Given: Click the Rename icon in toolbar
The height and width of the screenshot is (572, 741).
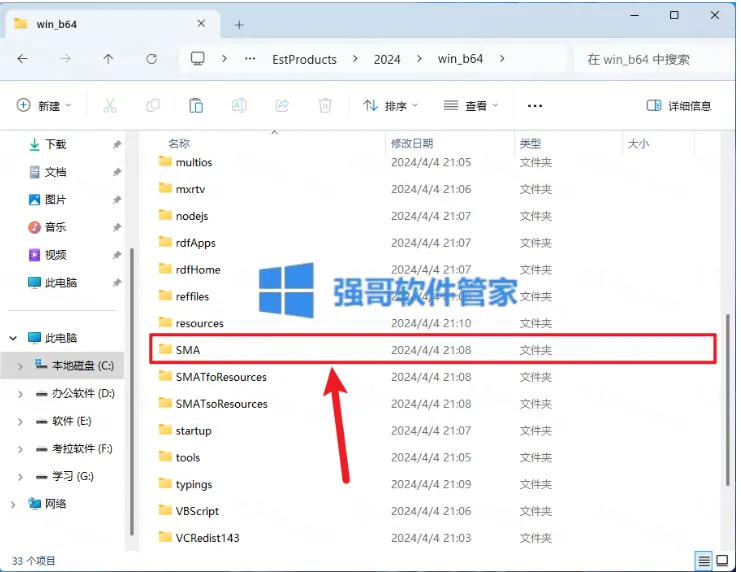Looking at the screenshot, I should 239,105.
